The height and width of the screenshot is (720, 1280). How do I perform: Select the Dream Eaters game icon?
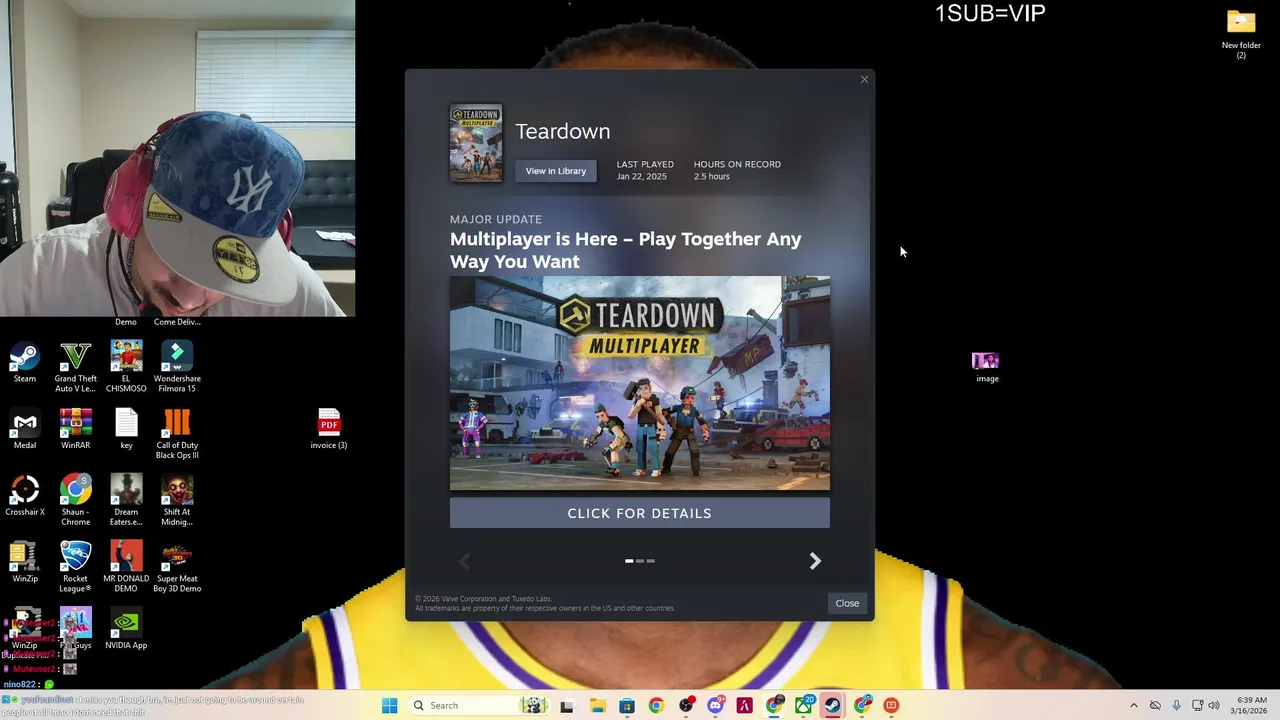point(126,500)
